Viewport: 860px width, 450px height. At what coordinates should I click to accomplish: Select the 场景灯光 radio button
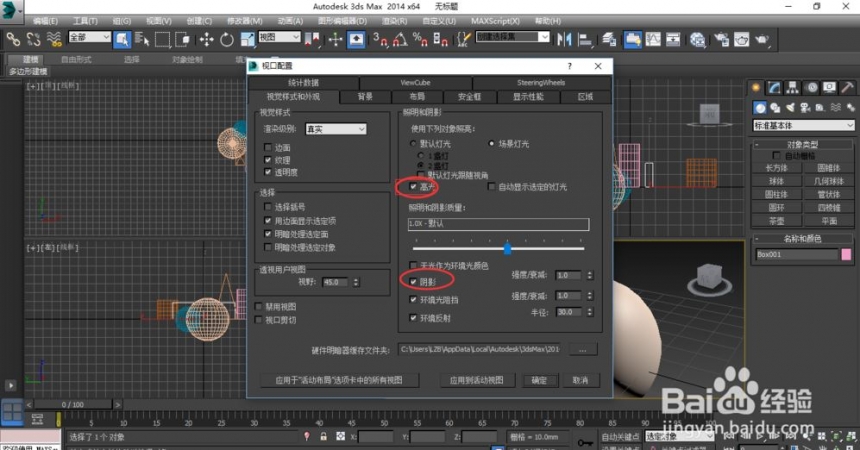tap(491, 143)
